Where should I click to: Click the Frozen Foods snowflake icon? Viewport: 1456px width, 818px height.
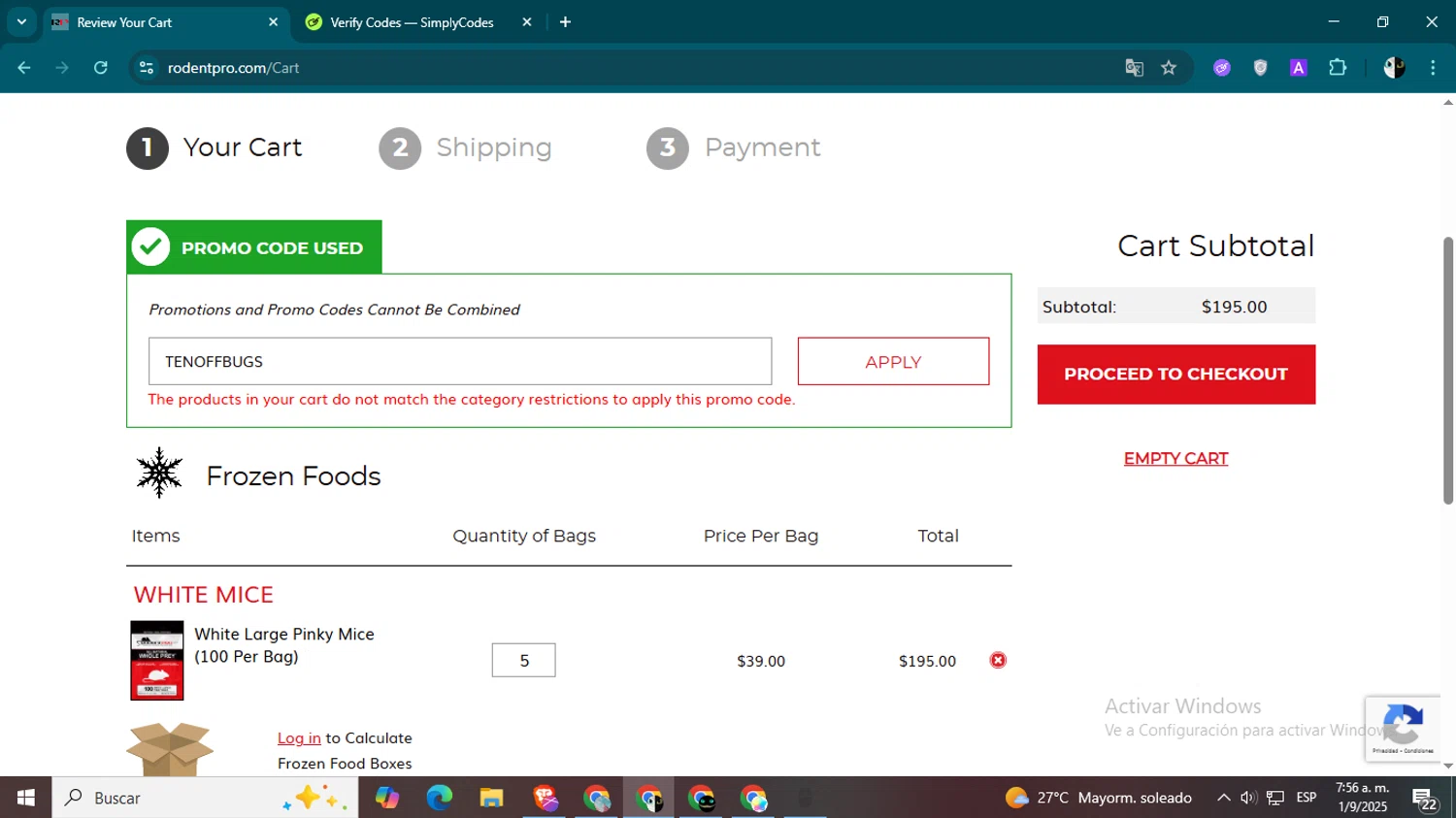159,474
